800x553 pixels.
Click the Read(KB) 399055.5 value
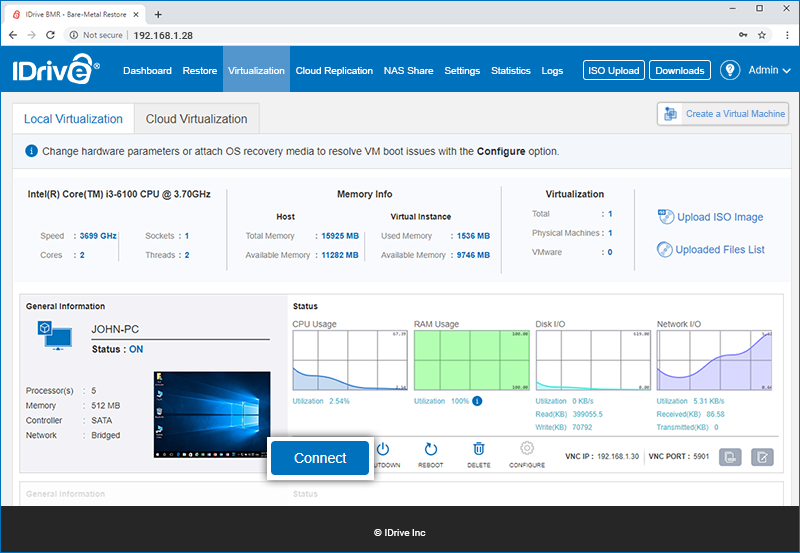click(587, 414)
